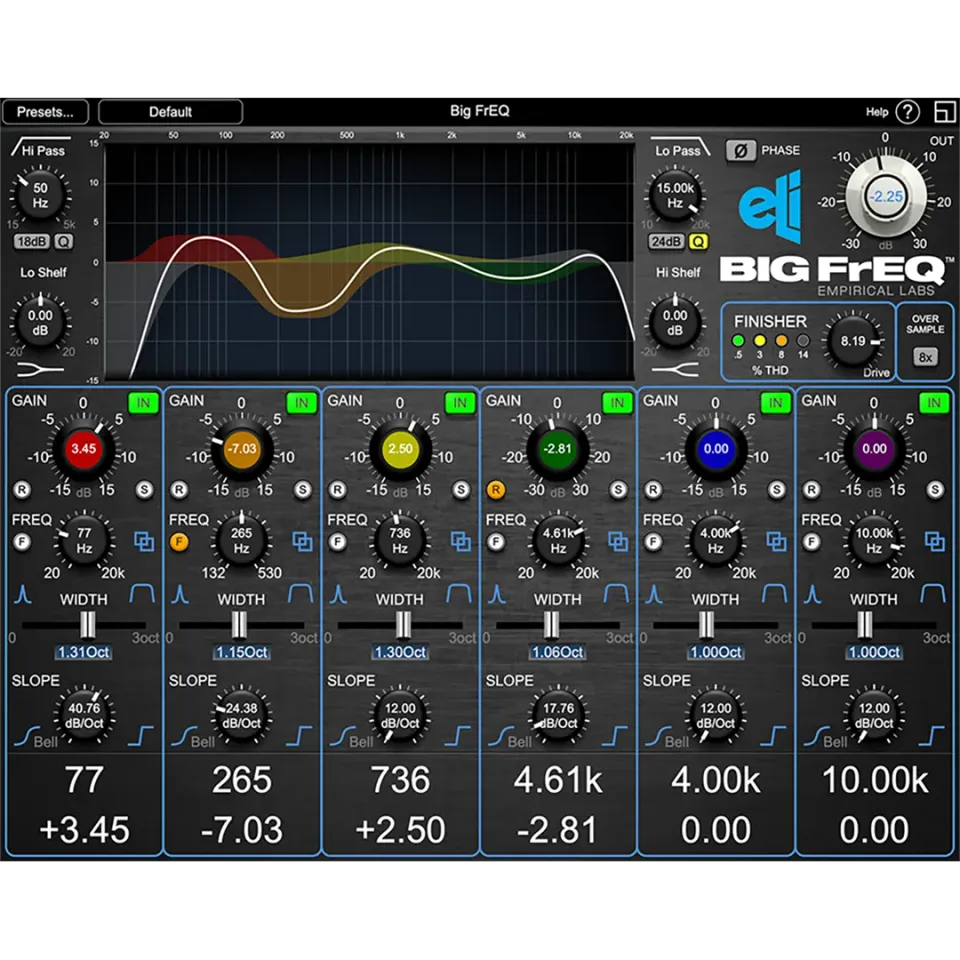Image resolution: width=960 pixels, height=960 pixels.
Task: Click the width slider on the 77 Hz band
Action: point(88,624)
